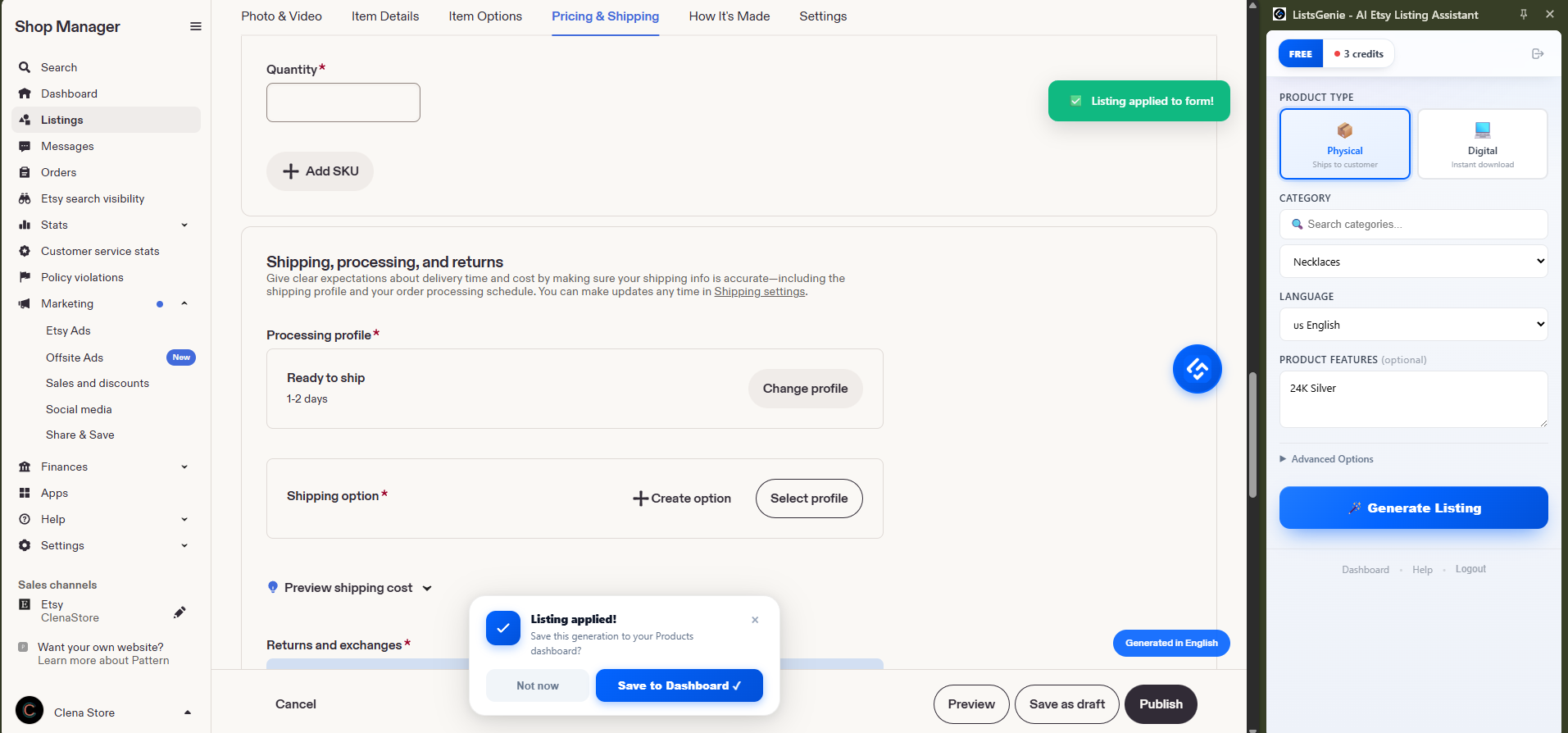Viewport: 1568px width, 733px height.
Task: Pin the ListsGenie side panel
Action: click(1523, 14)
